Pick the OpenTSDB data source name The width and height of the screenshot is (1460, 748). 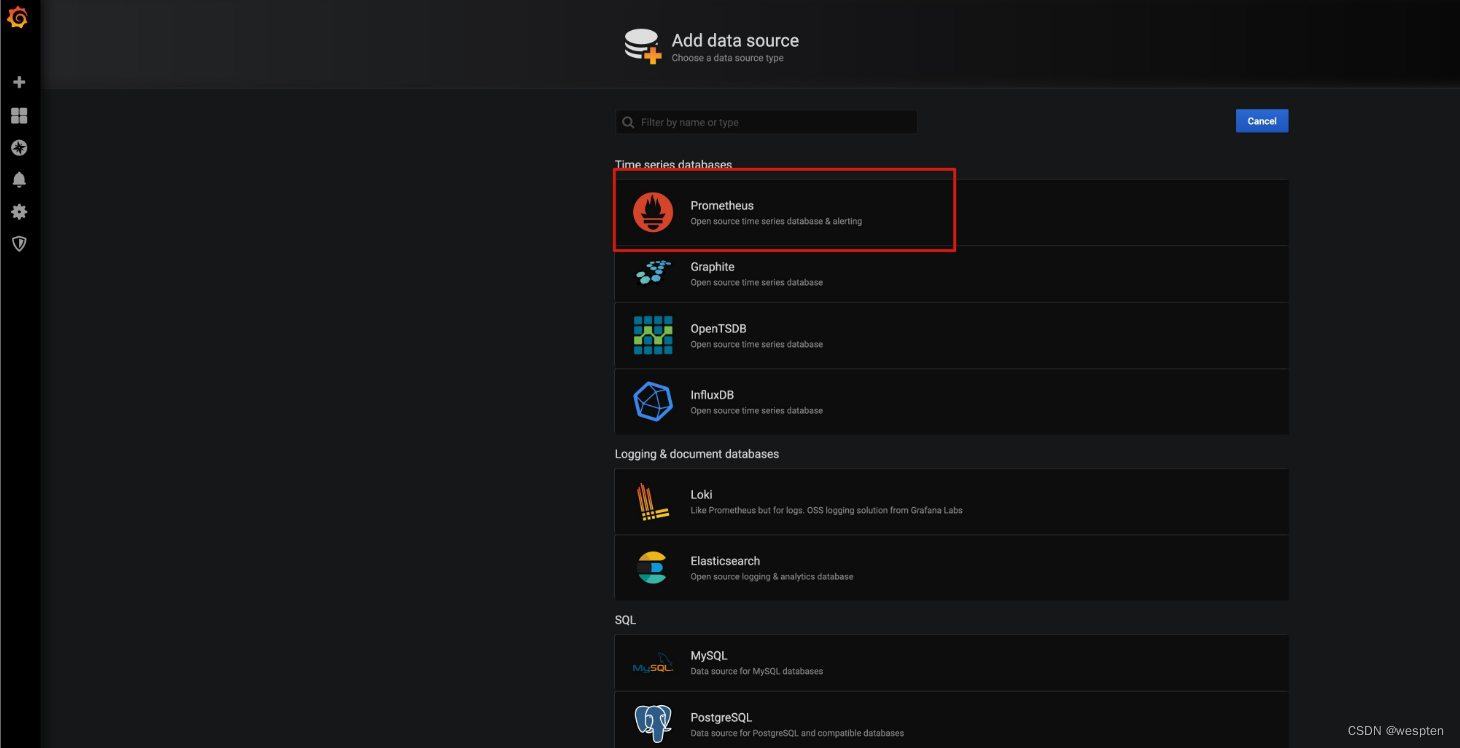tap(718, 329)
